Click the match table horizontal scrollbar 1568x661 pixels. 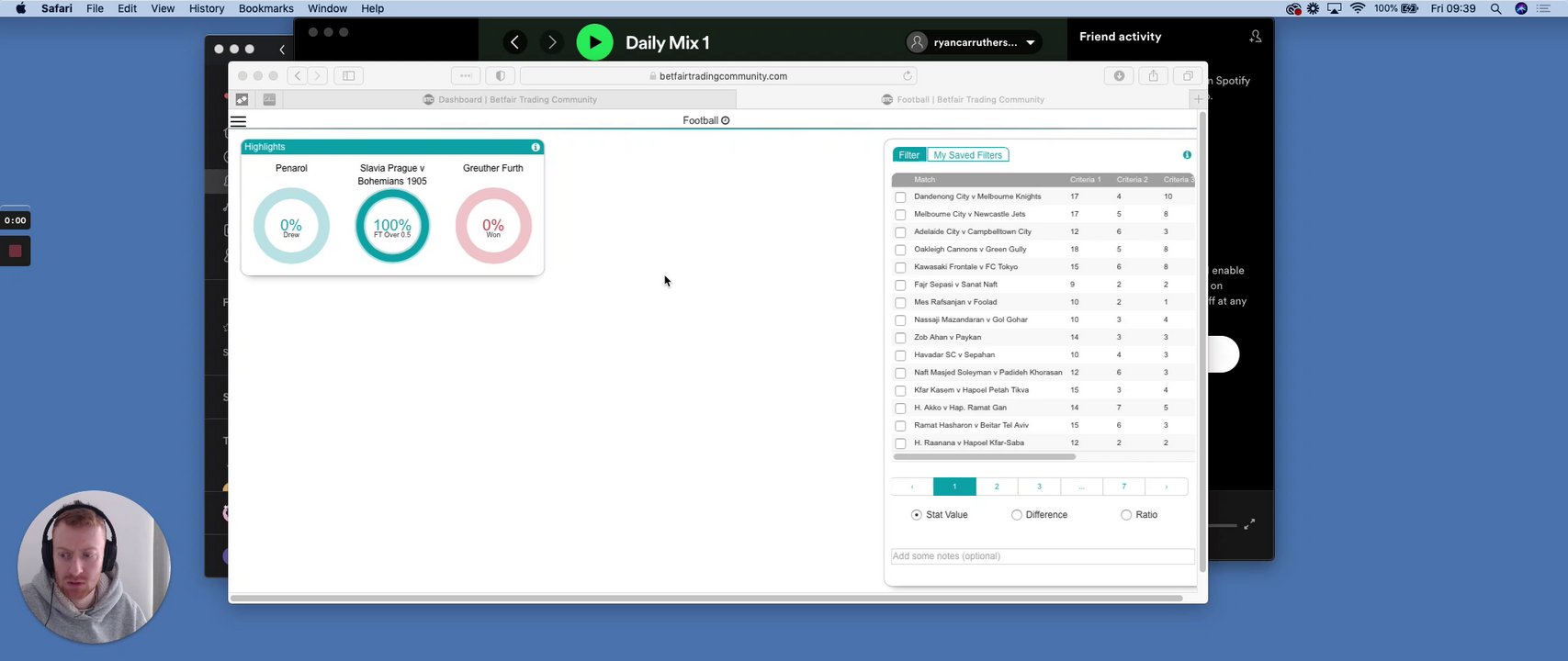tap(984, 456)
